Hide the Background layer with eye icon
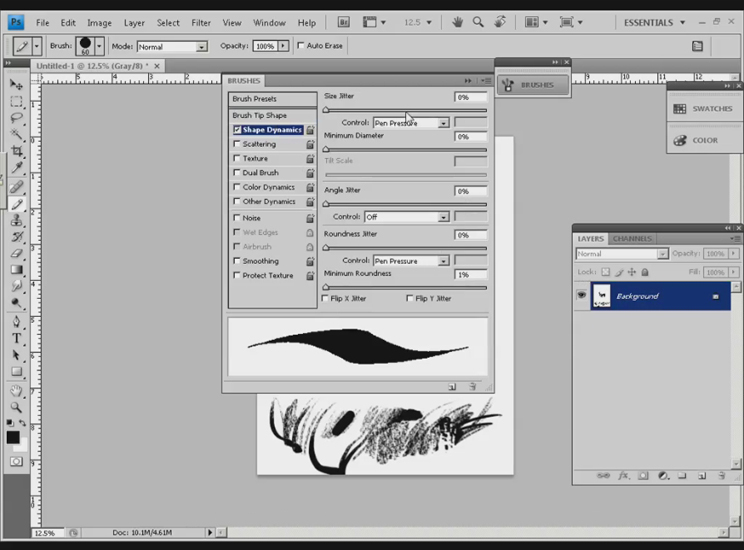The height and width of the screenshot is (550, 744). (x=581, y=296)
